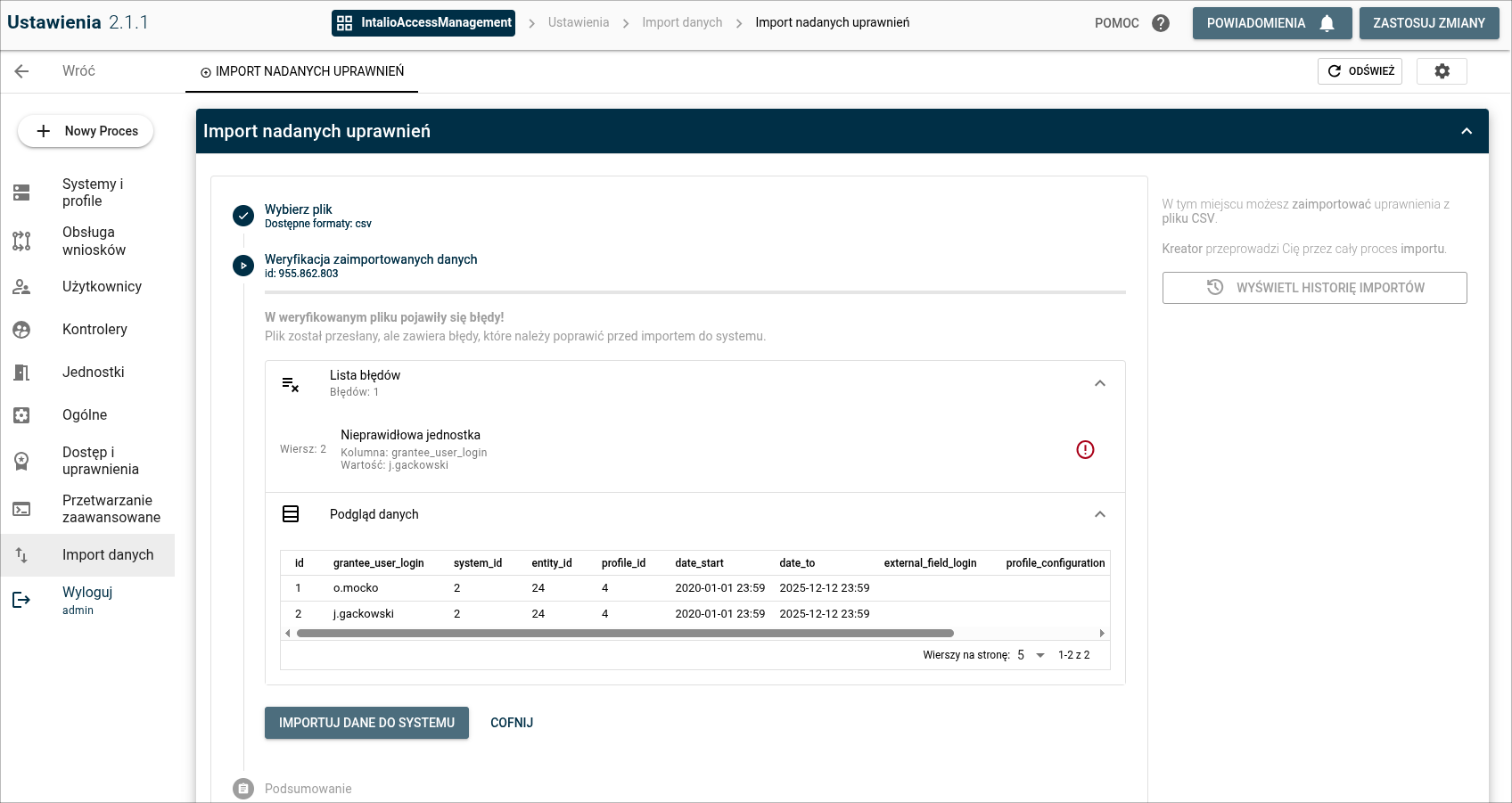The width and height of the screenshot is (1512, 803).
Task: Click the Cofnij button
Action: pos(512,723)
